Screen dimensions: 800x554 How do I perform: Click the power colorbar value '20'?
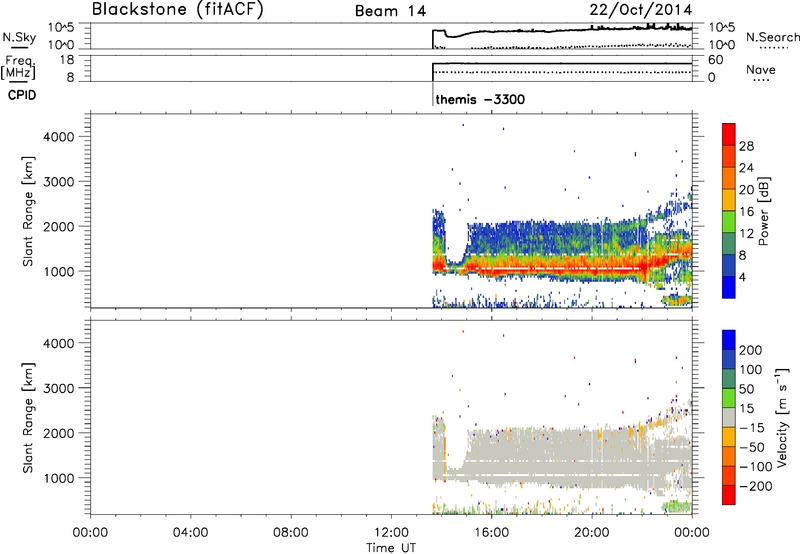(x=746, y=190)
